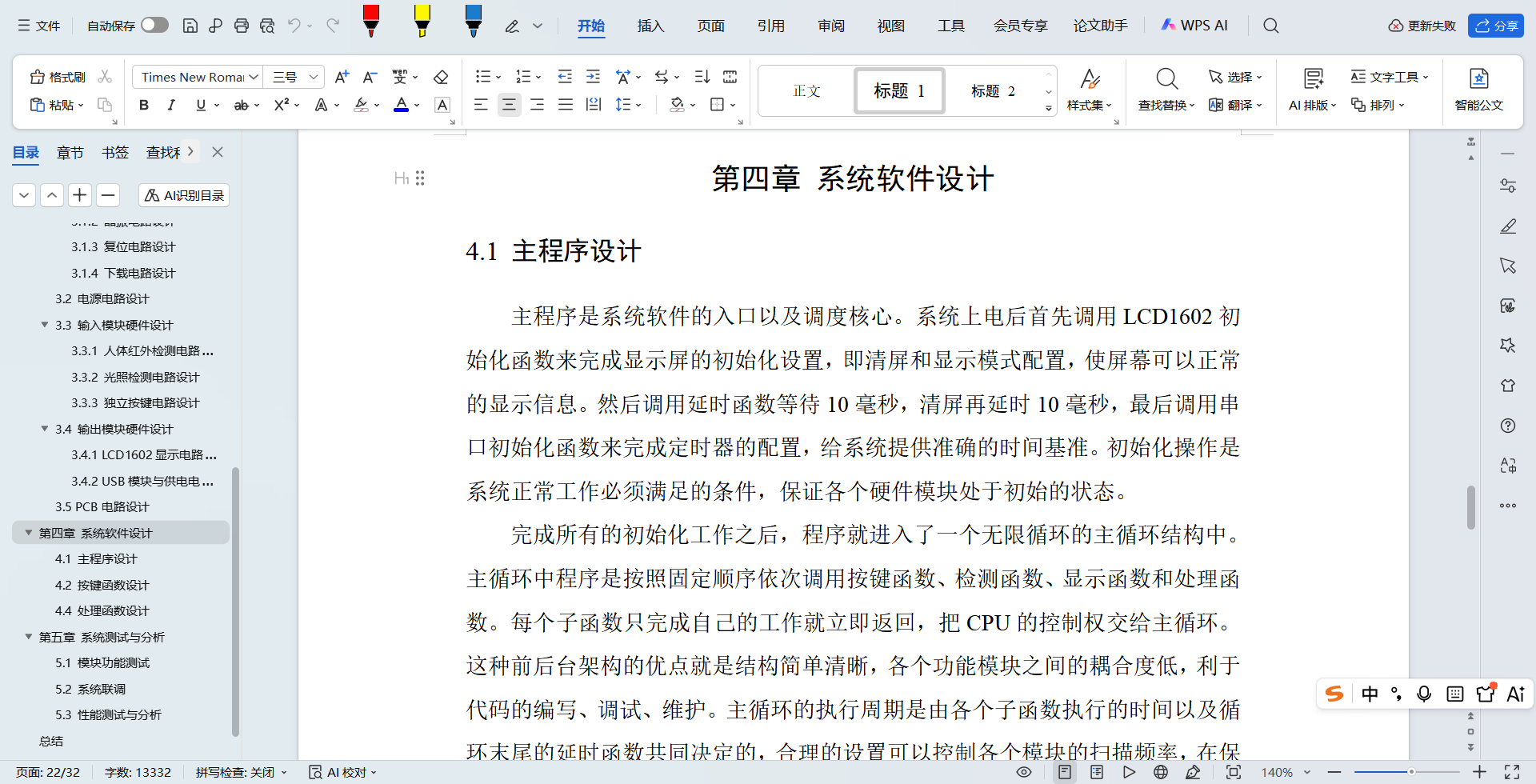Go to 4.2 按键函数设计 outline entry
The width and height of the screenshot is (1536, 784).
click(x=102, y=585)
